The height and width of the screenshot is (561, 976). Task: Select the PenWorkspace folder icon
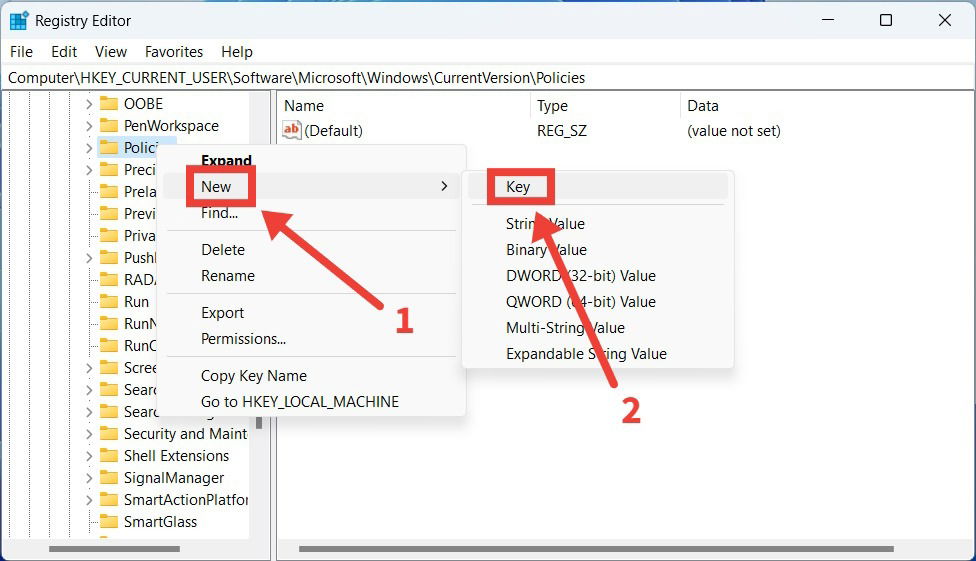tap(109, 125)
